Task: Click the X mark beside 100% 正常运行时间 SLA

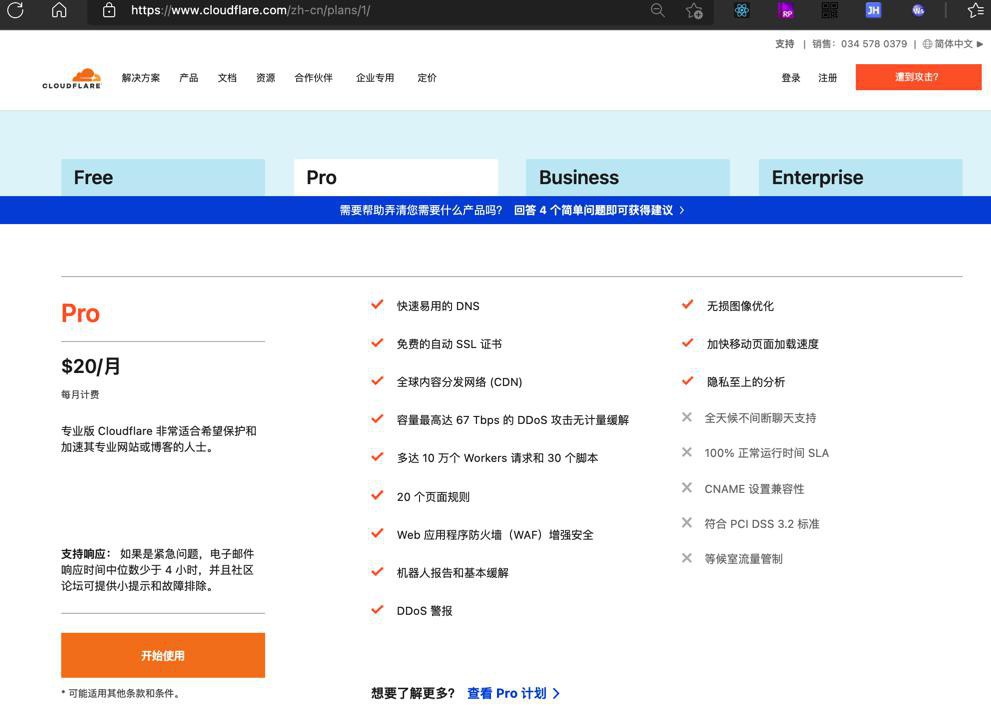Action: tap(686, 452)
